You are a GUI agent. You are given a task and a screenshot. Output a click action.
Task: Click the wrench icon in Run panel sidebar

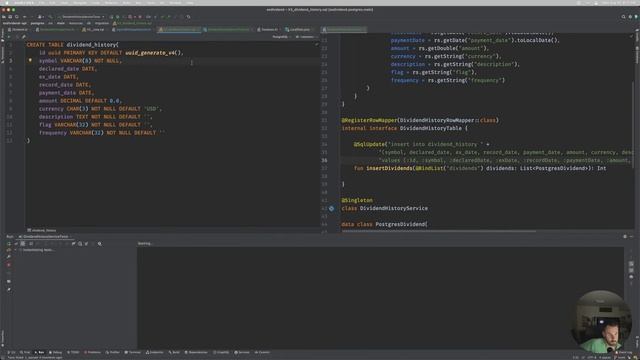coord(9,257)
